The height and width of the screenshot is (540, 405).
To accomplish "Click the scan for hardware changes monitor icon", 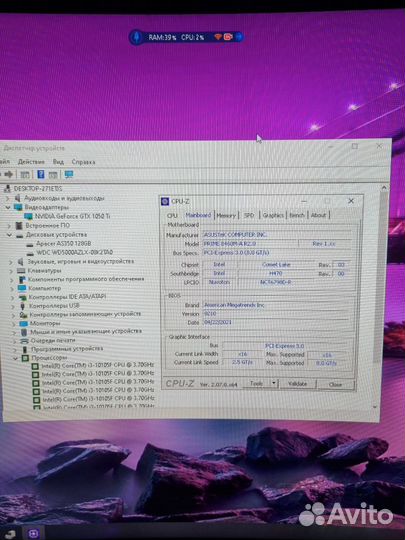I will [x=69, y=174].
